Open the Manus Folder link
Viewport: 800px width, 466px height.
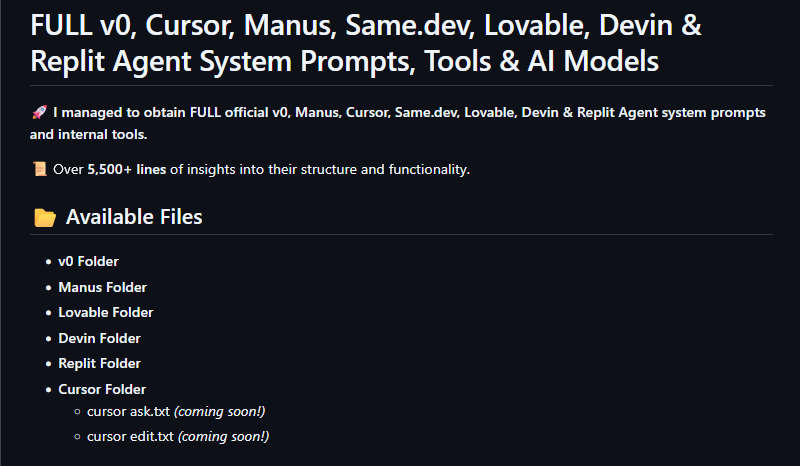pos(103,287)
